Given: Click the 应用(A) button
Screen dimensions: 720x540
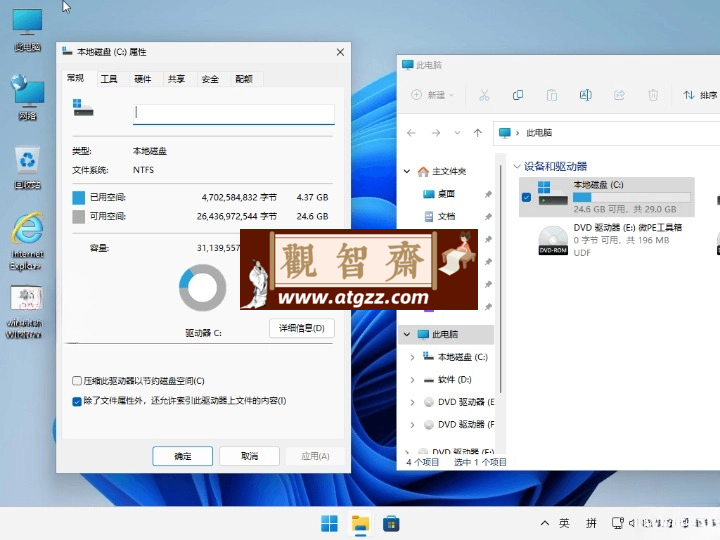Looking at the screenshot, I should 315,456.
